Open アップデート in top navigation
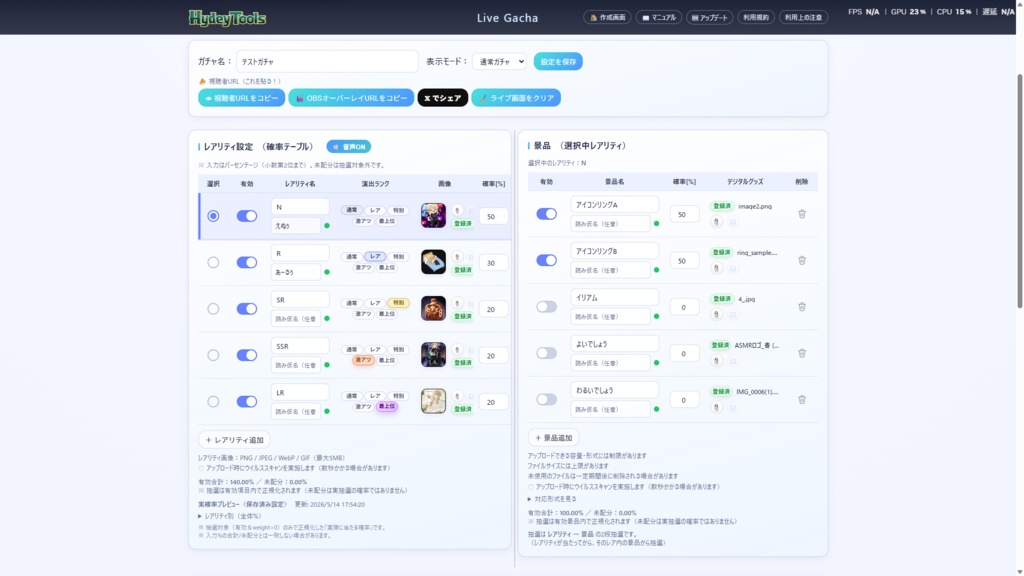 709,18
